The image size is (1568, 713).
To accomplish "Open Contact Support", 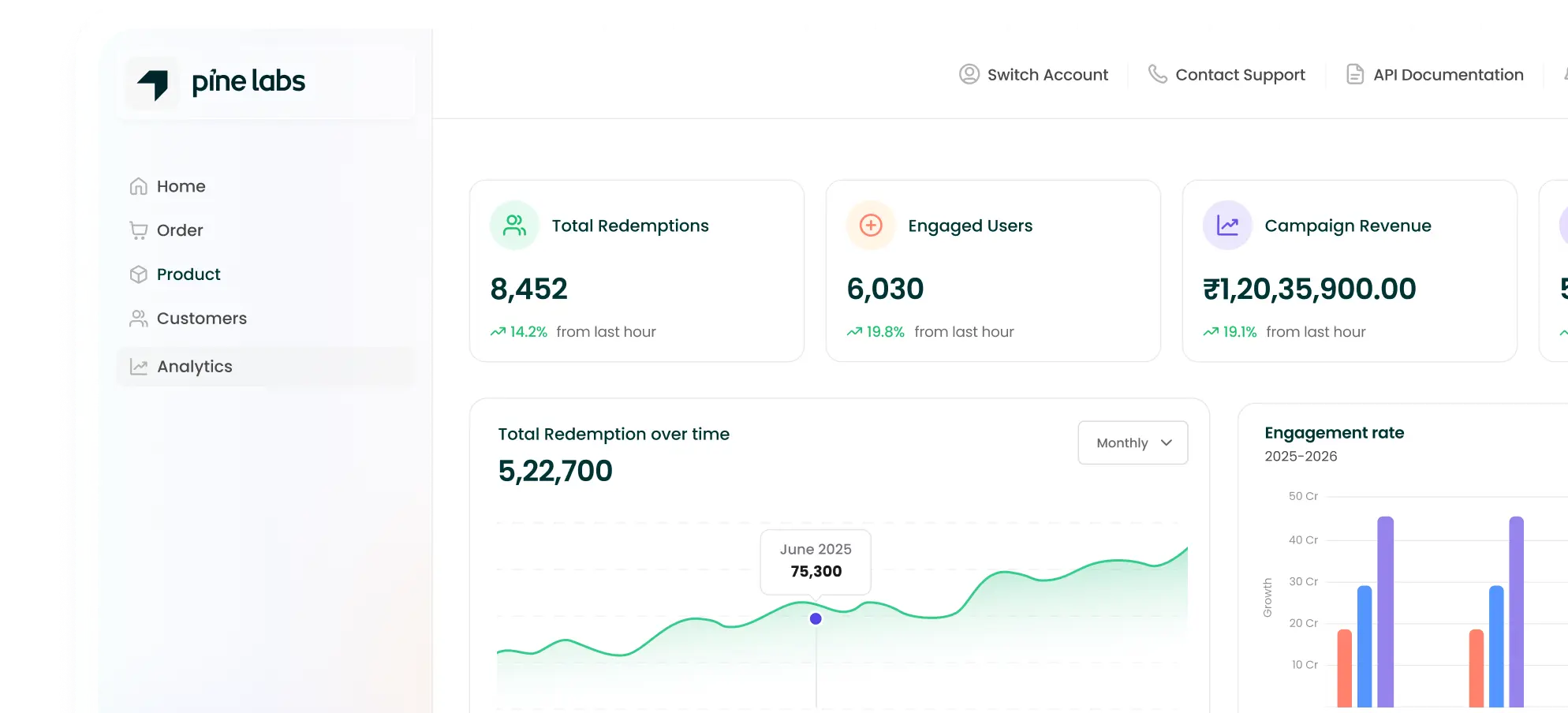I will pos(1226,74).
